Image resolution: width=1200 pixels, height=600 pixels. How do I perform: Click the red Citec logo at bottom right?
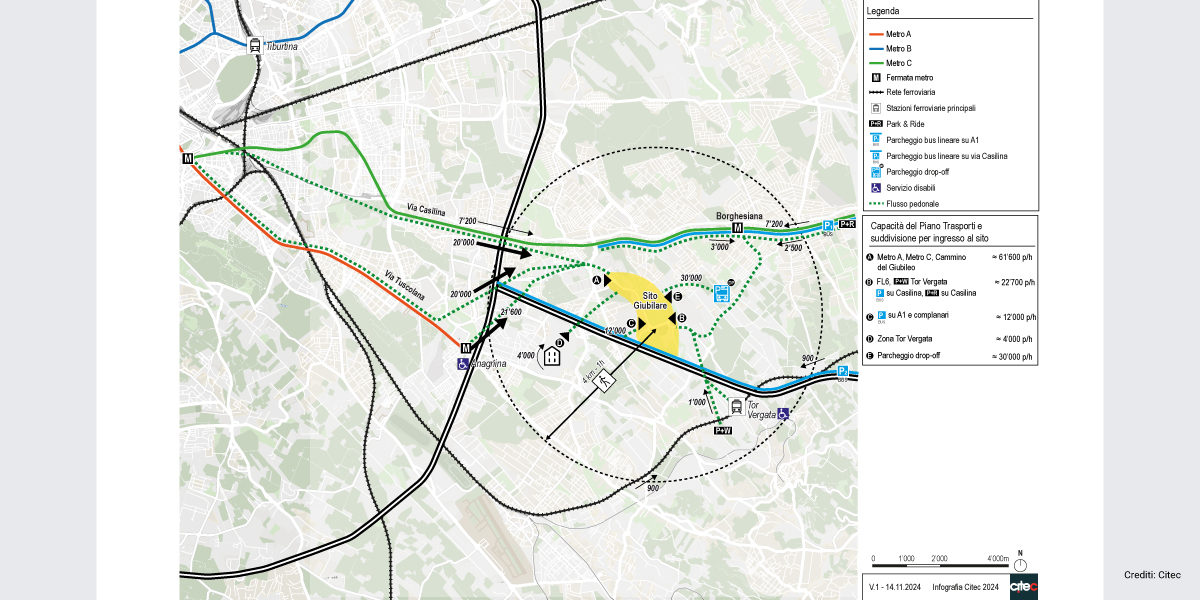coord(1024,589)
